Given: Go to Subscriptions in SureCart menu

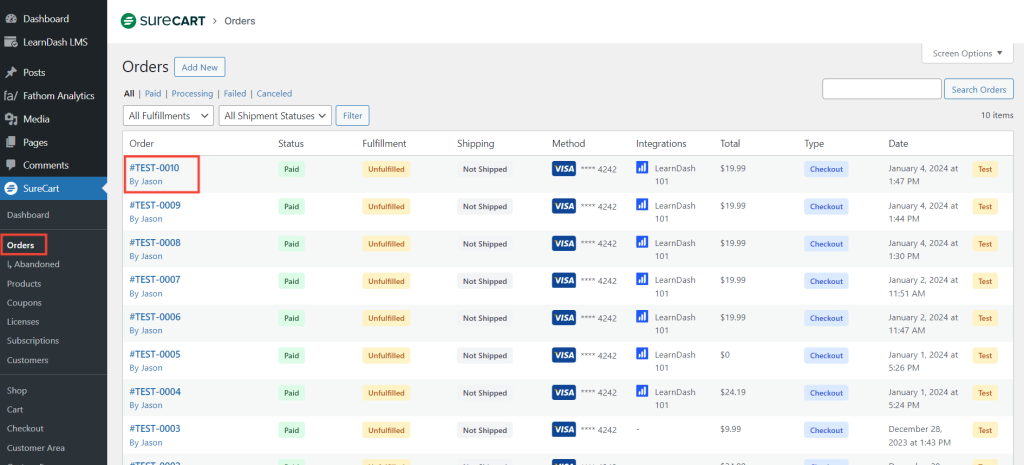Looking at the screenshot, I should [x=31, y=341].
